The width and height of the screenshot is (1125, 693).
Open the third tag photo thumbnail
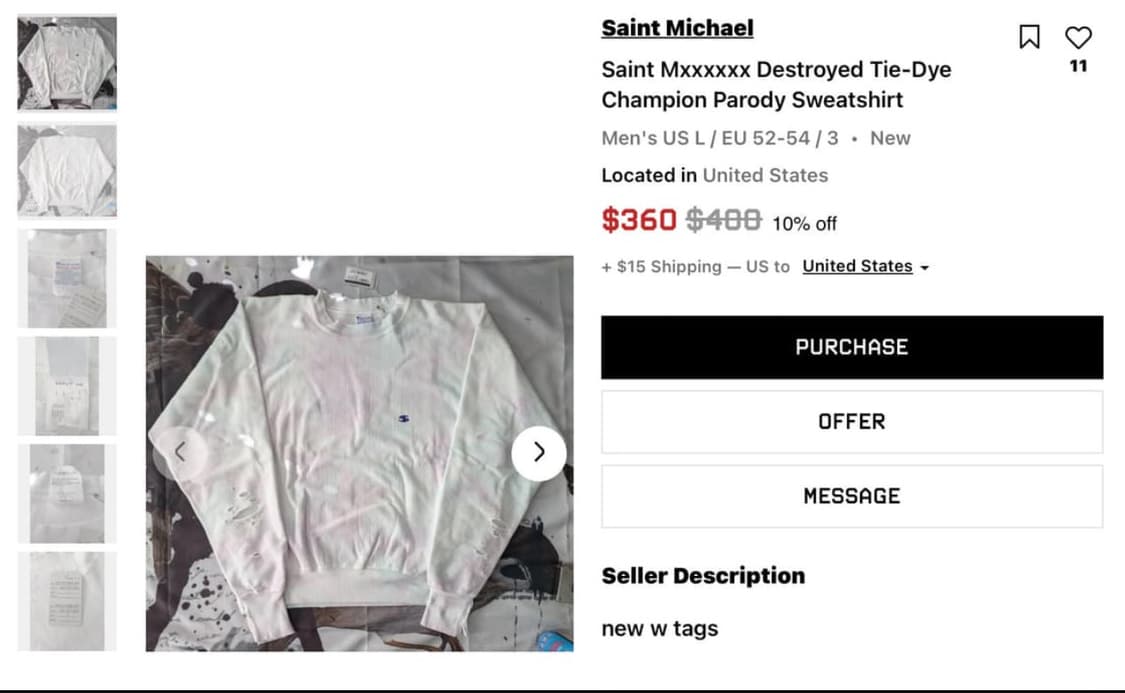pos(66,278)
